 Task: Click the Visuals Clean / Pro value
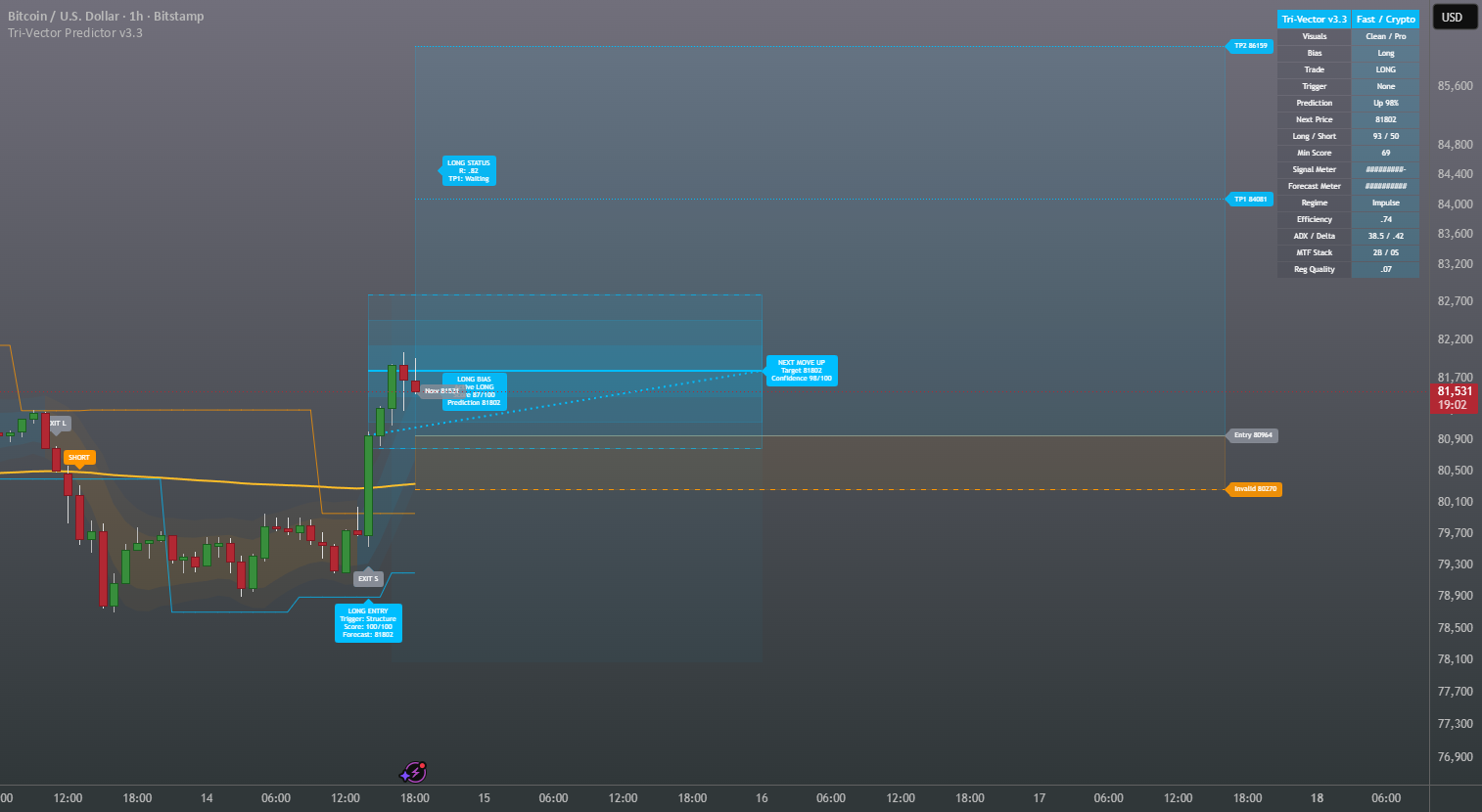[1385, 36]
